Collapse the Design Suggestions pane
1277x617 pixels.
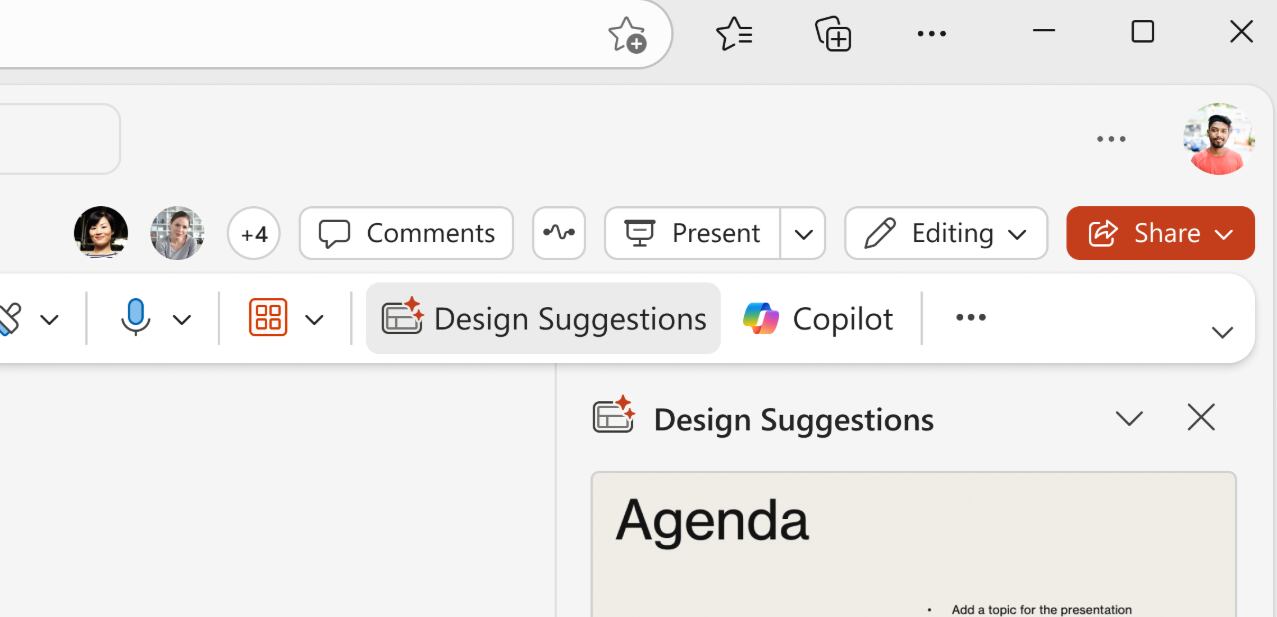(x=1129, y=418)
